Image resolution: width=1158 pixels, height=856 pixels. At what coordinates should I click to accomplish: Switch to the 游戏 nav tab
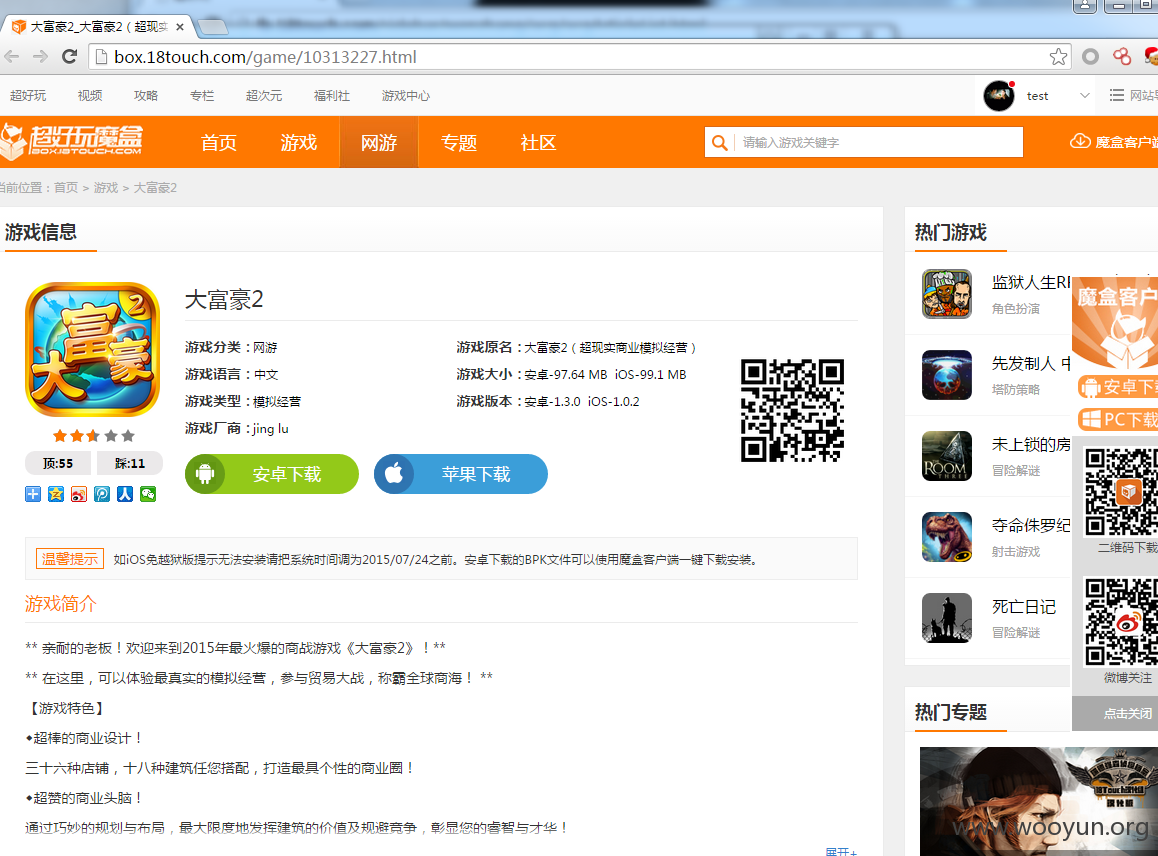[x=299, y=143]
